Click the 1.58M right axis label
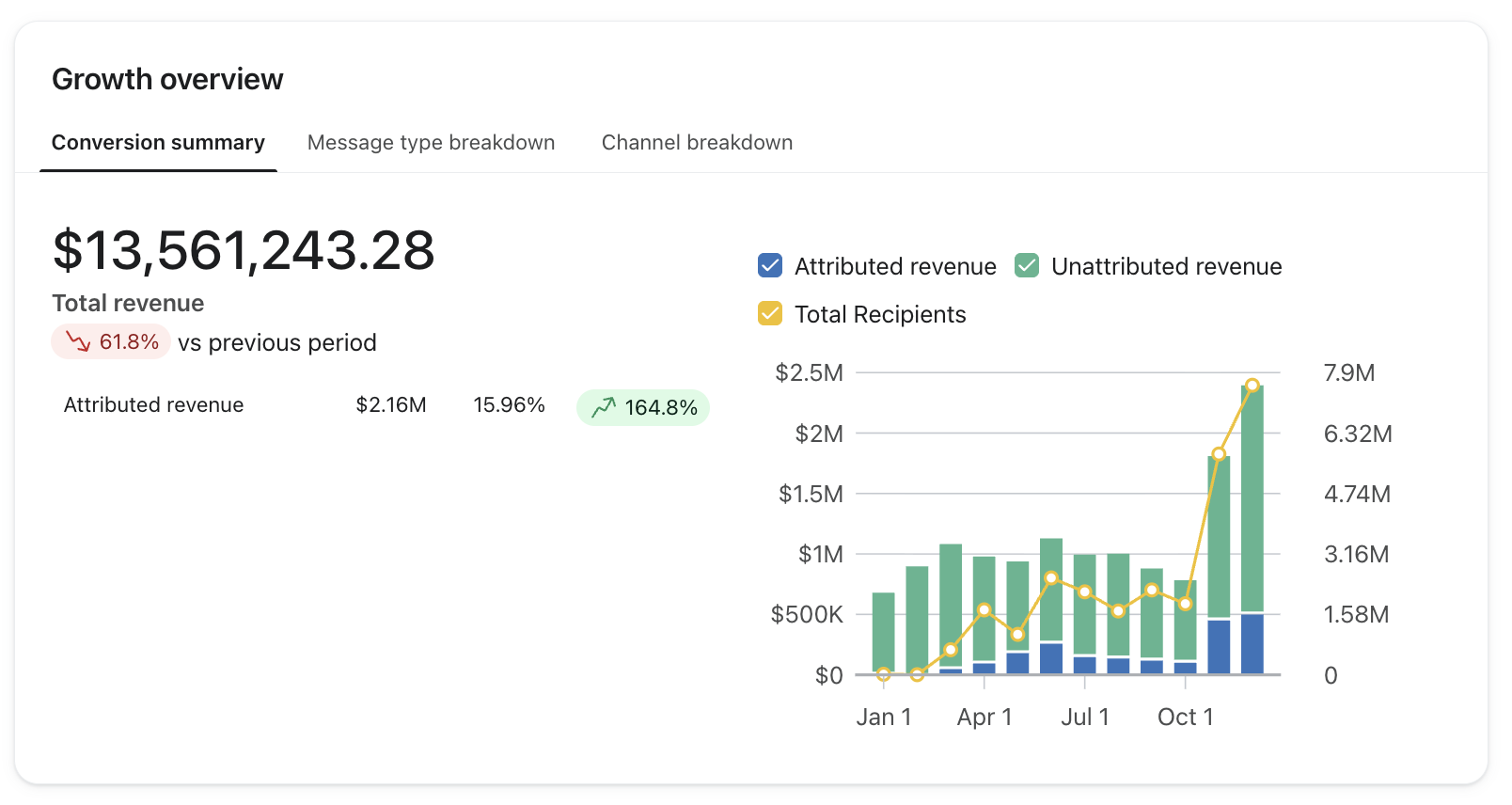This screenshot has height=805, width=1512. pos(1357,615)
